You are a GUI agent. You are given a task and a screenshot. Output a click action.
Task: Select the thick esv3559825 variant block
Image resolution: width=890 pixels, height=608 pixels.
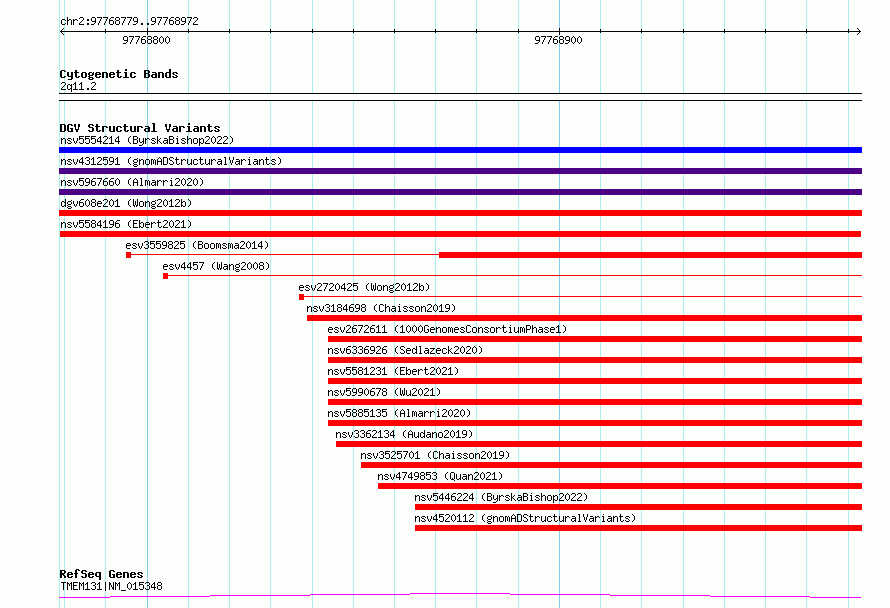tap(650, 255)
